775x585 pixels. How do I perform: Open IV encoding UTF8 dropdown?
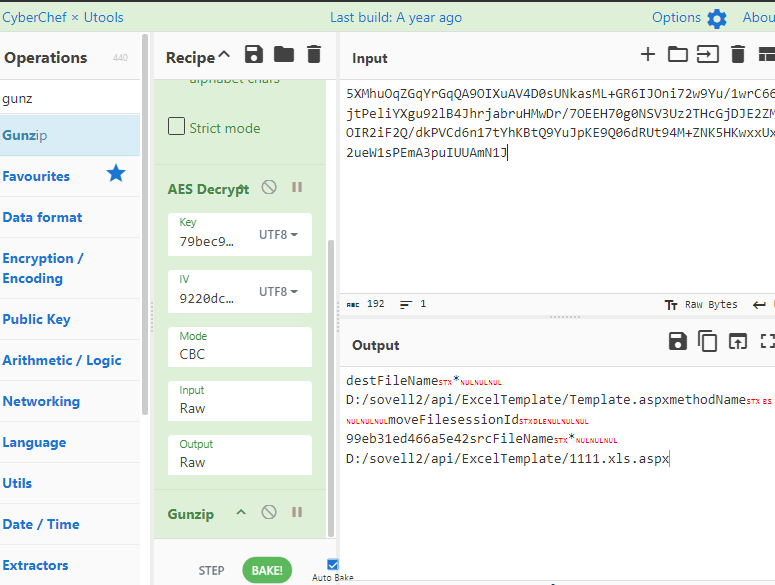[x=279, y=291]
